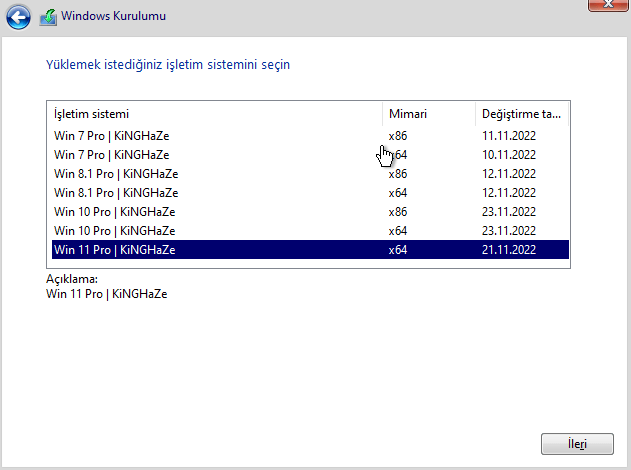Viewport: 631px width, 470px height.
Task: Click x86 cell in Win 7 Pro row
Action: 398,136
